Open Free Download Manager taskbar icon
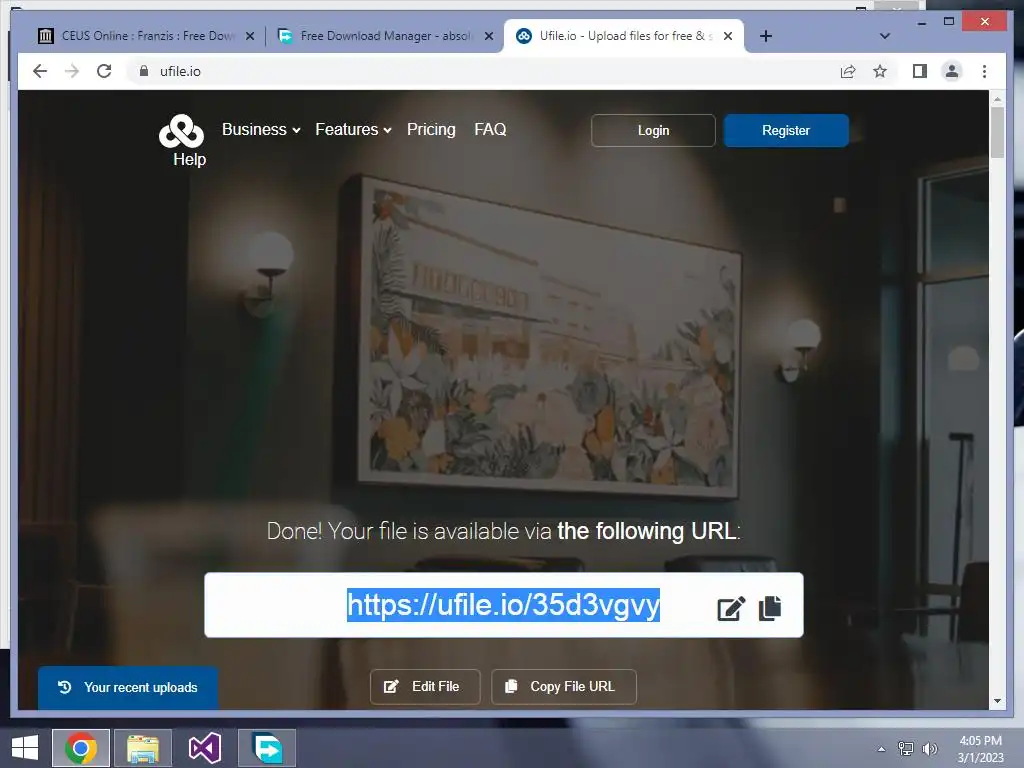This screenshot has height=768, width=1024. (267, 748)
